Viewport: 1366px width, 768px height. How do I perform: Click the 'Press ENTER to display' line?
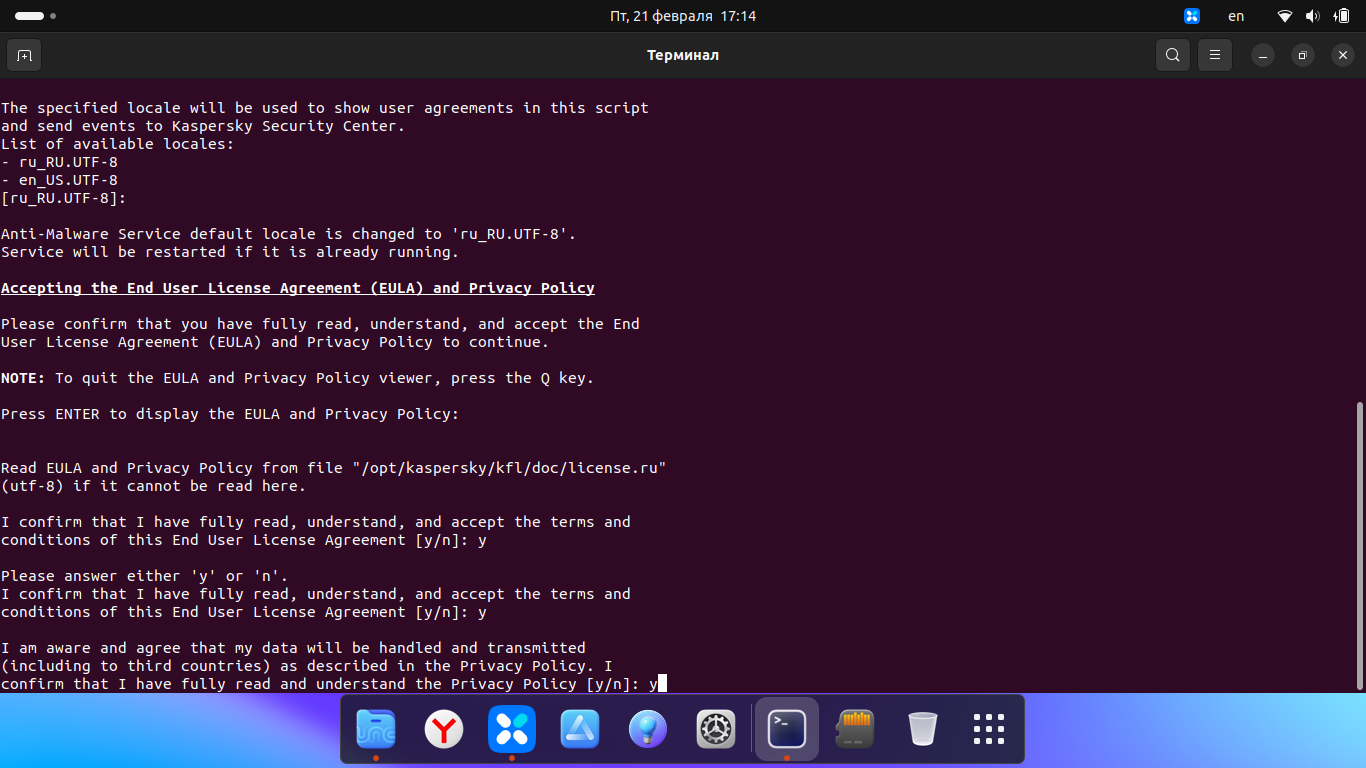click(x=230, y=414)
